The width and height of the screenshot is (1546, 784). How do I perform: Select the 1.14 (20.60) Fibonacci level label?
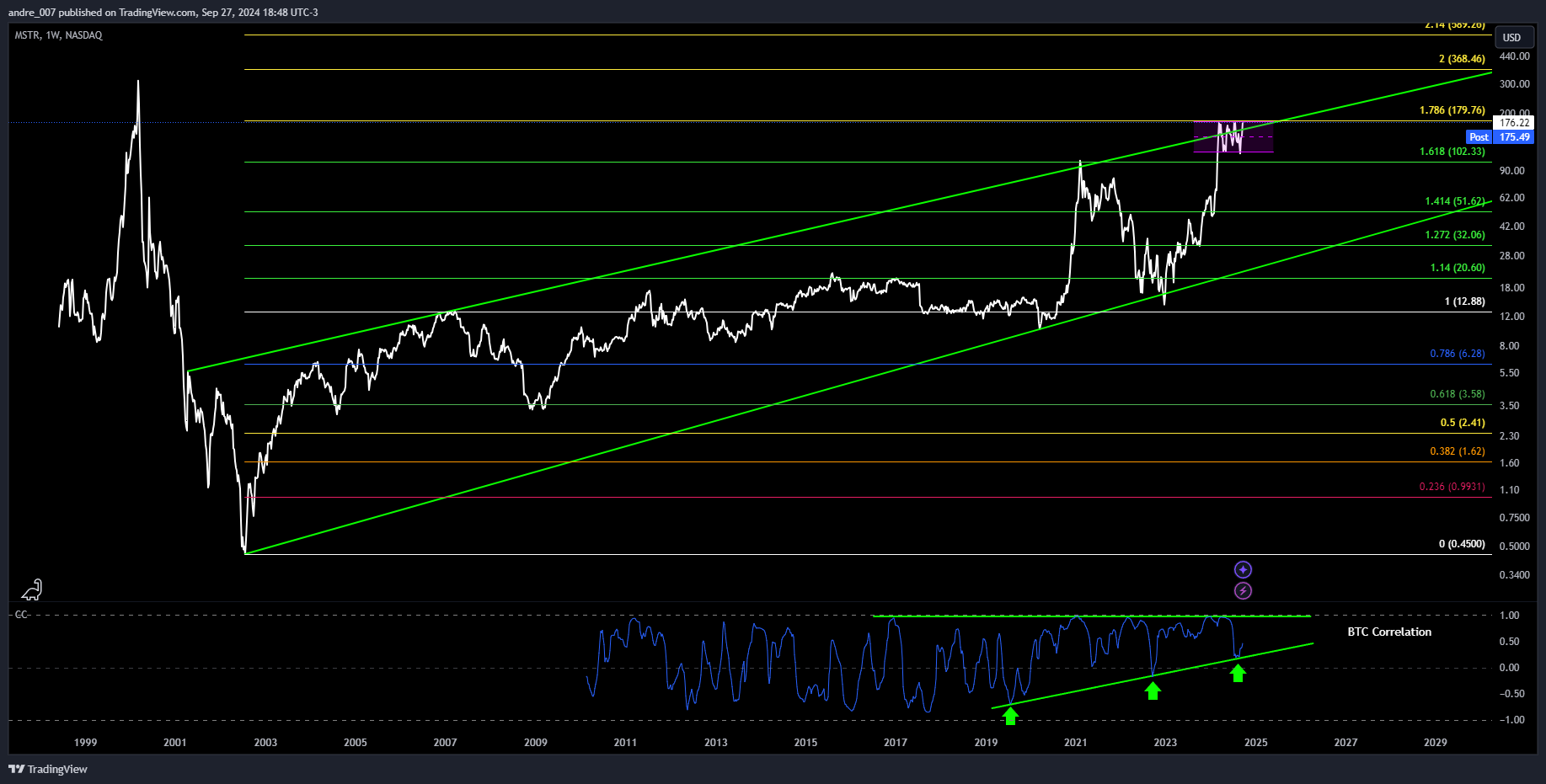point(1458,268)
